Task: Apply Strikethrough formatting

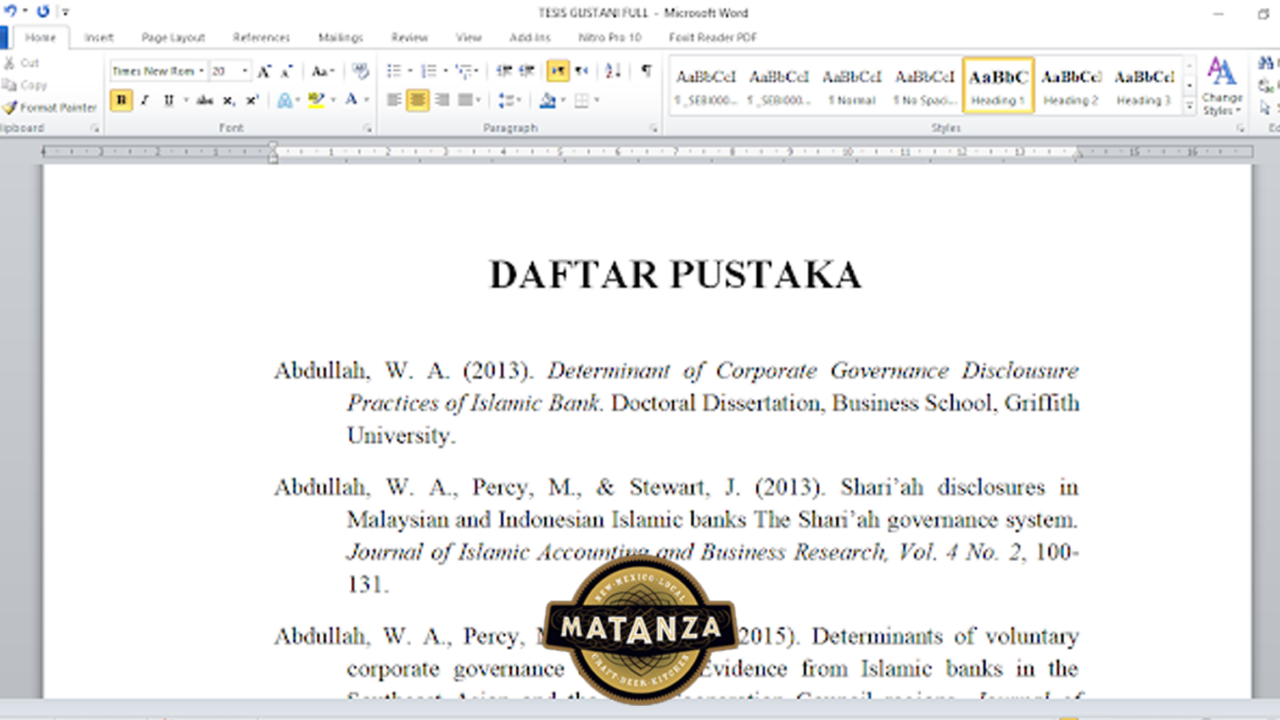Action: click(x=205, y=100)
